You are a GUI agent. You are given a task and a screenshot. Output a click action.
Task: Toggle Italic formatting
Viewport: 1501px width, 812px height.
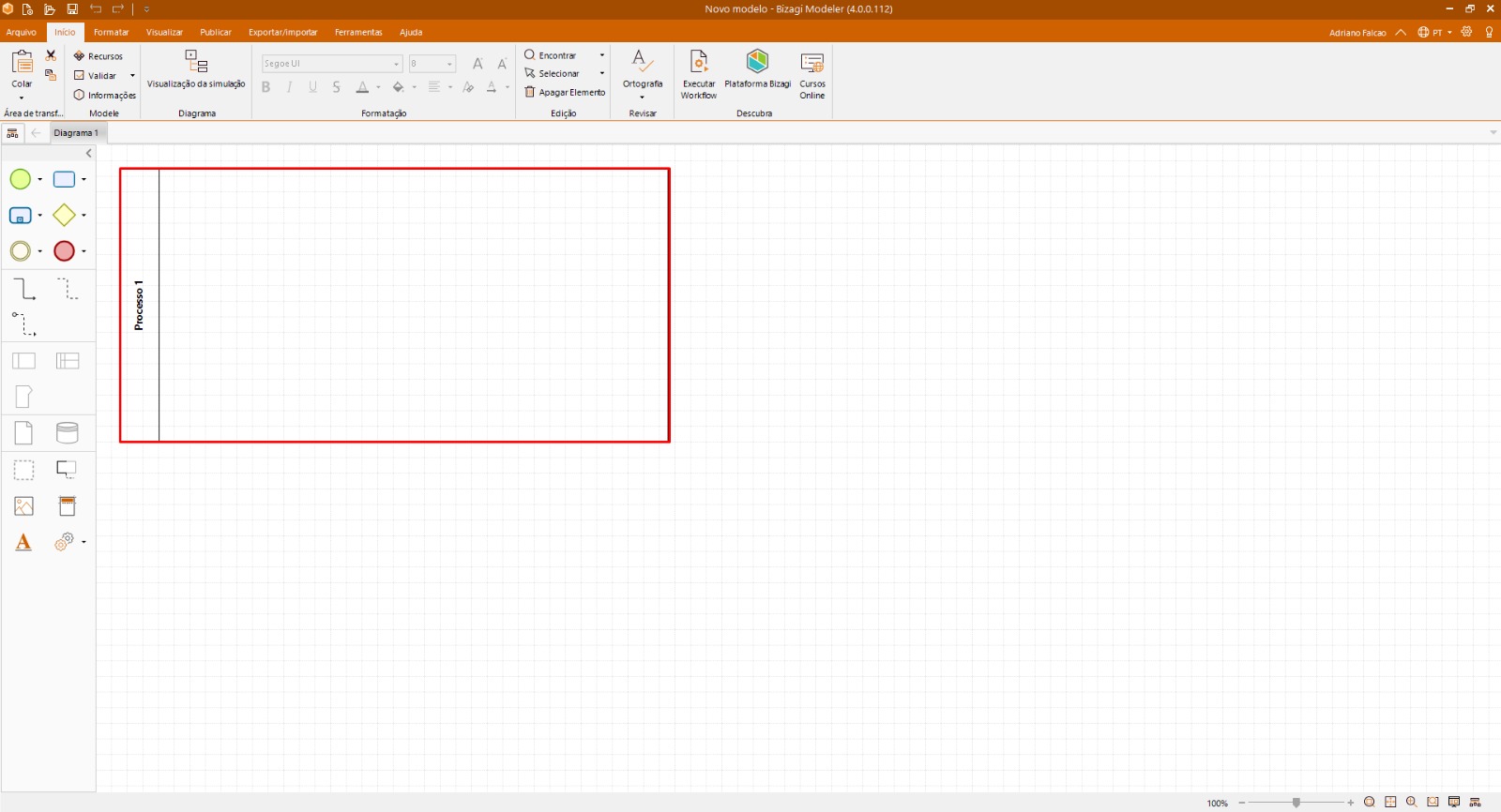click(x=289, y=87)
